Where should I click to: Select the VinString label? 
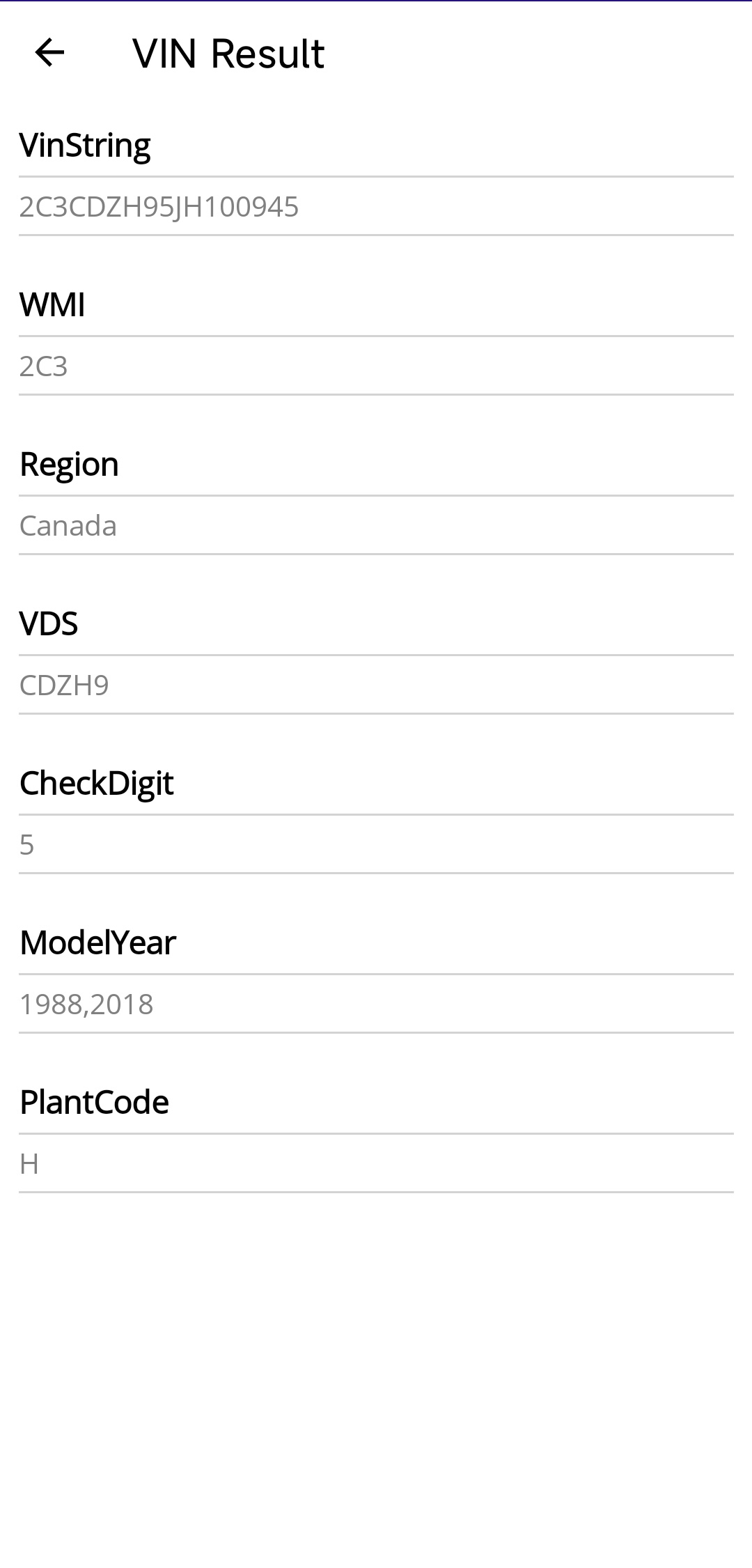85,144
